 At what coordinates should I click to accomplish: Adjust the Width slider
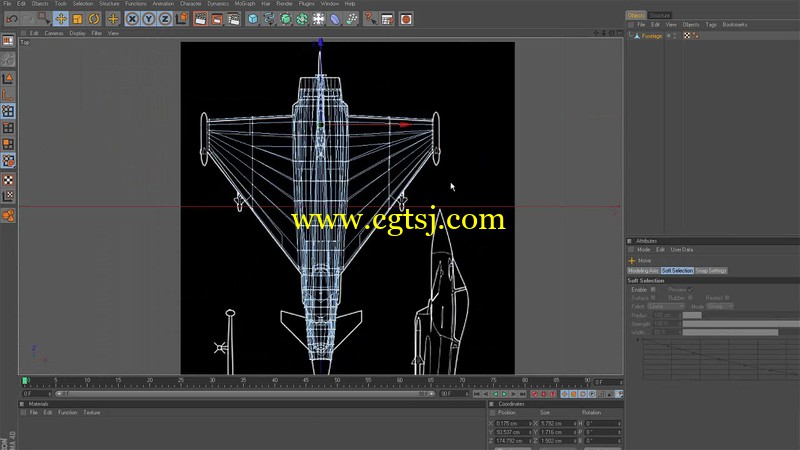coord(741,333)
